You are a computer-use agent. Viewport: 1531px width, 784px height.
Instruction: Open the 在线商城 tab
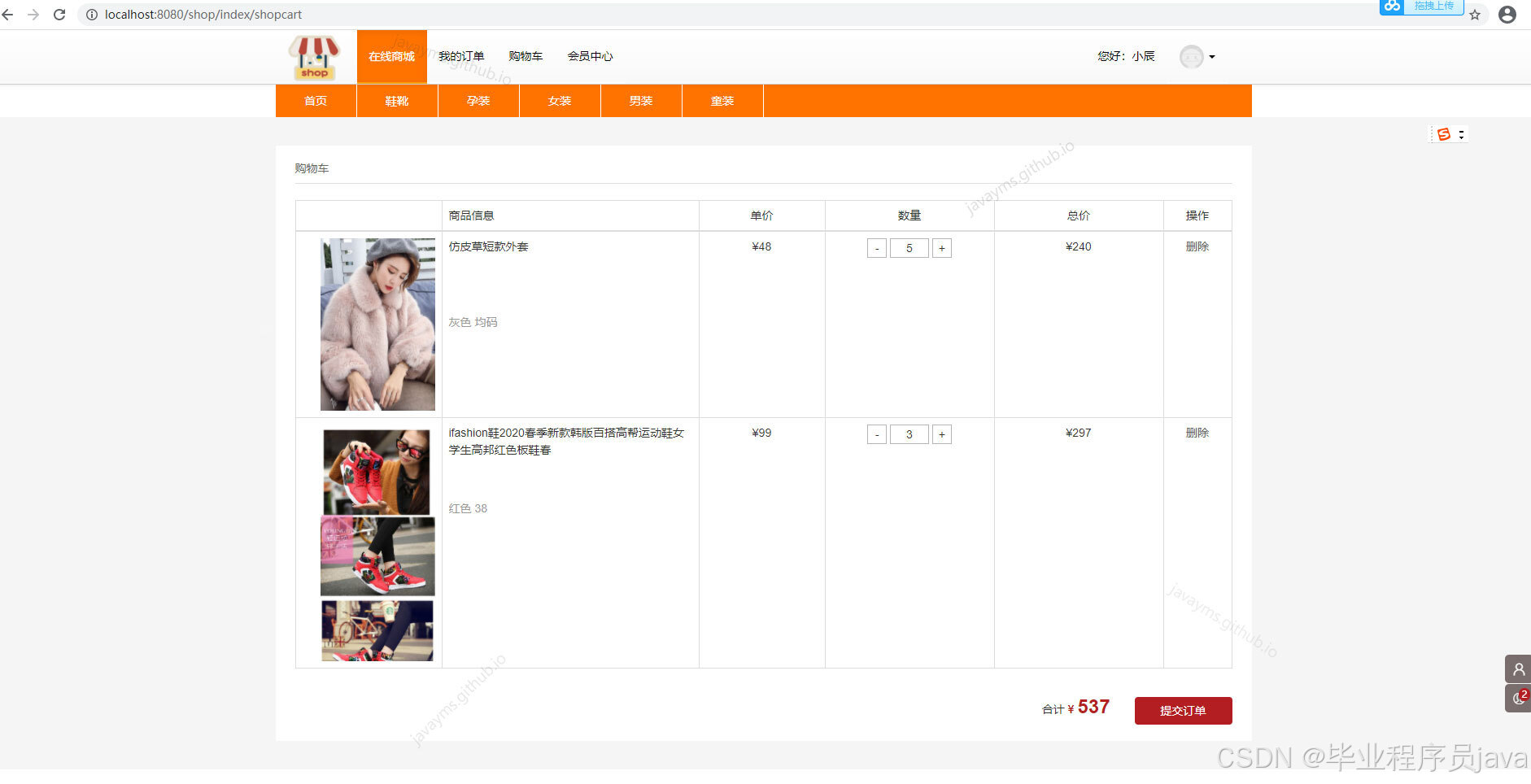tap(391, 57)
